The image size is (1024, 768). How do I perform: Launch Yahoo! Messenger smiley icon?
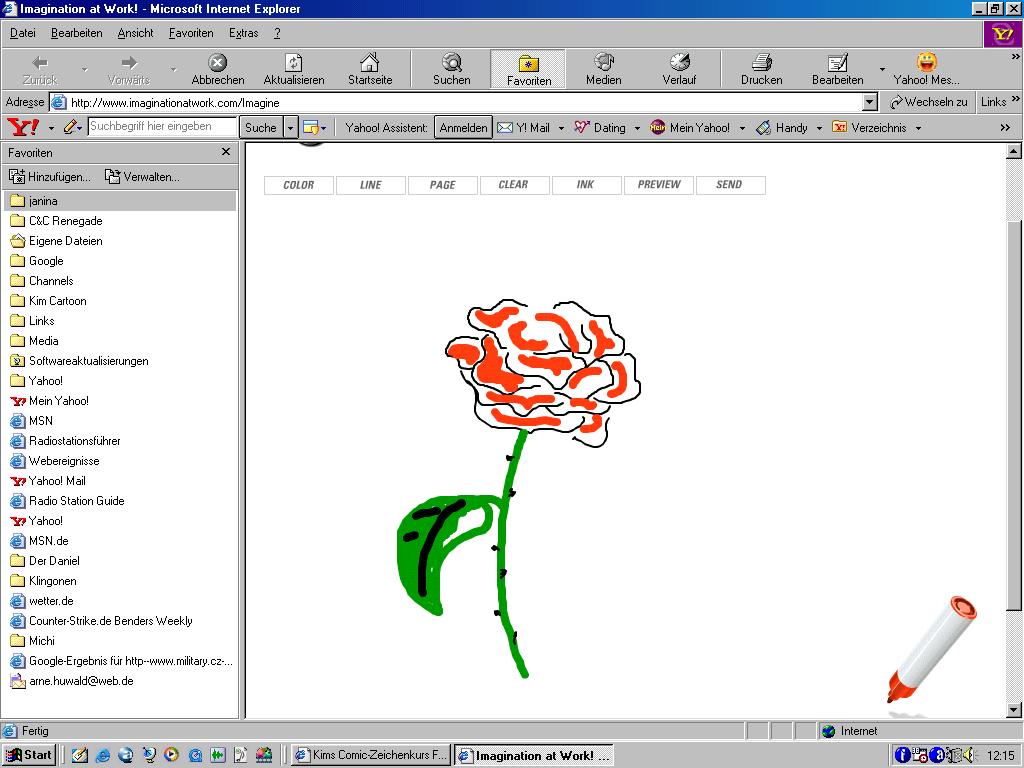pos(926,63)
